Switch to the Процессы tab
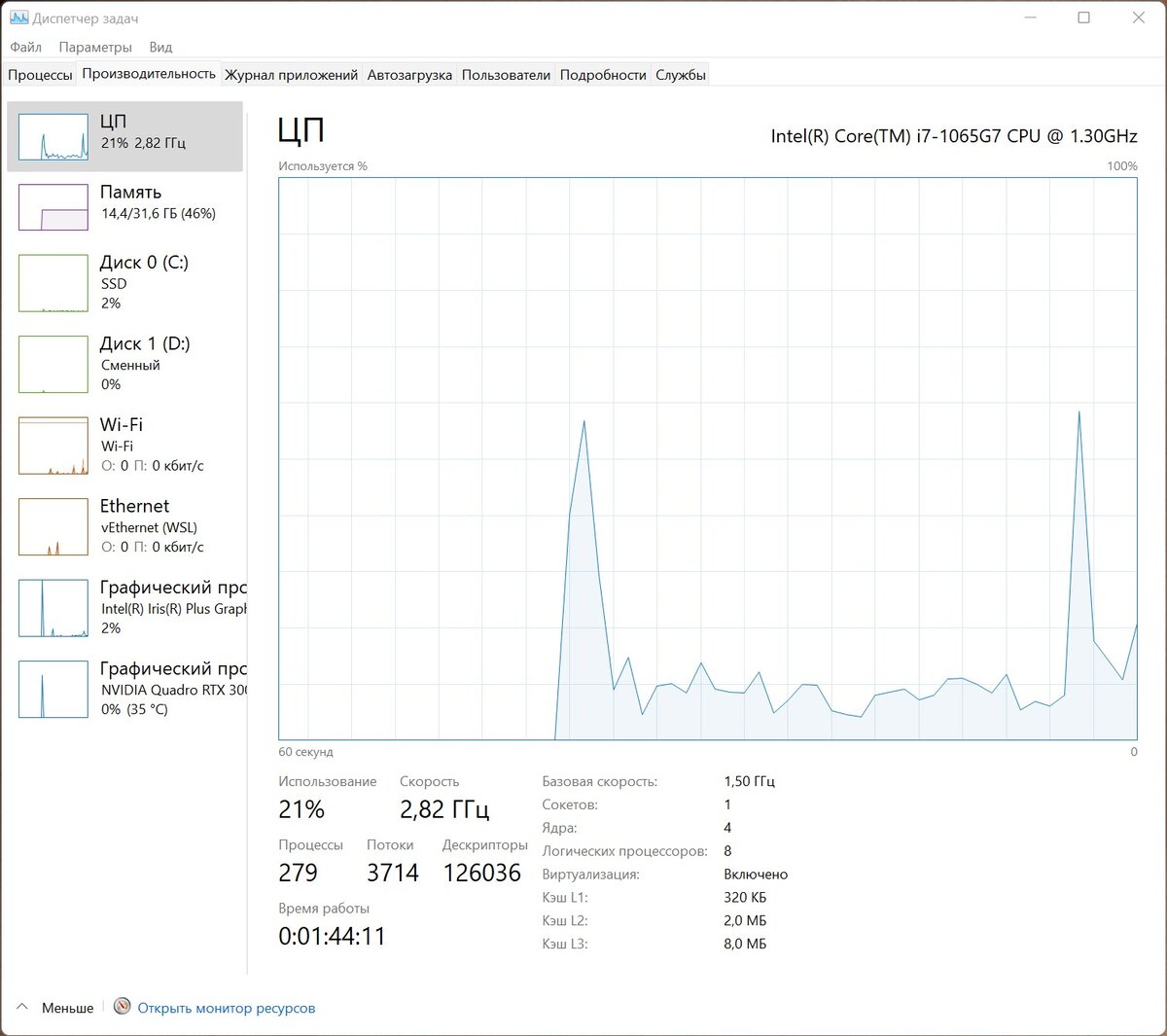Viewport: 1167px width, 1036px height. point(40,75)
